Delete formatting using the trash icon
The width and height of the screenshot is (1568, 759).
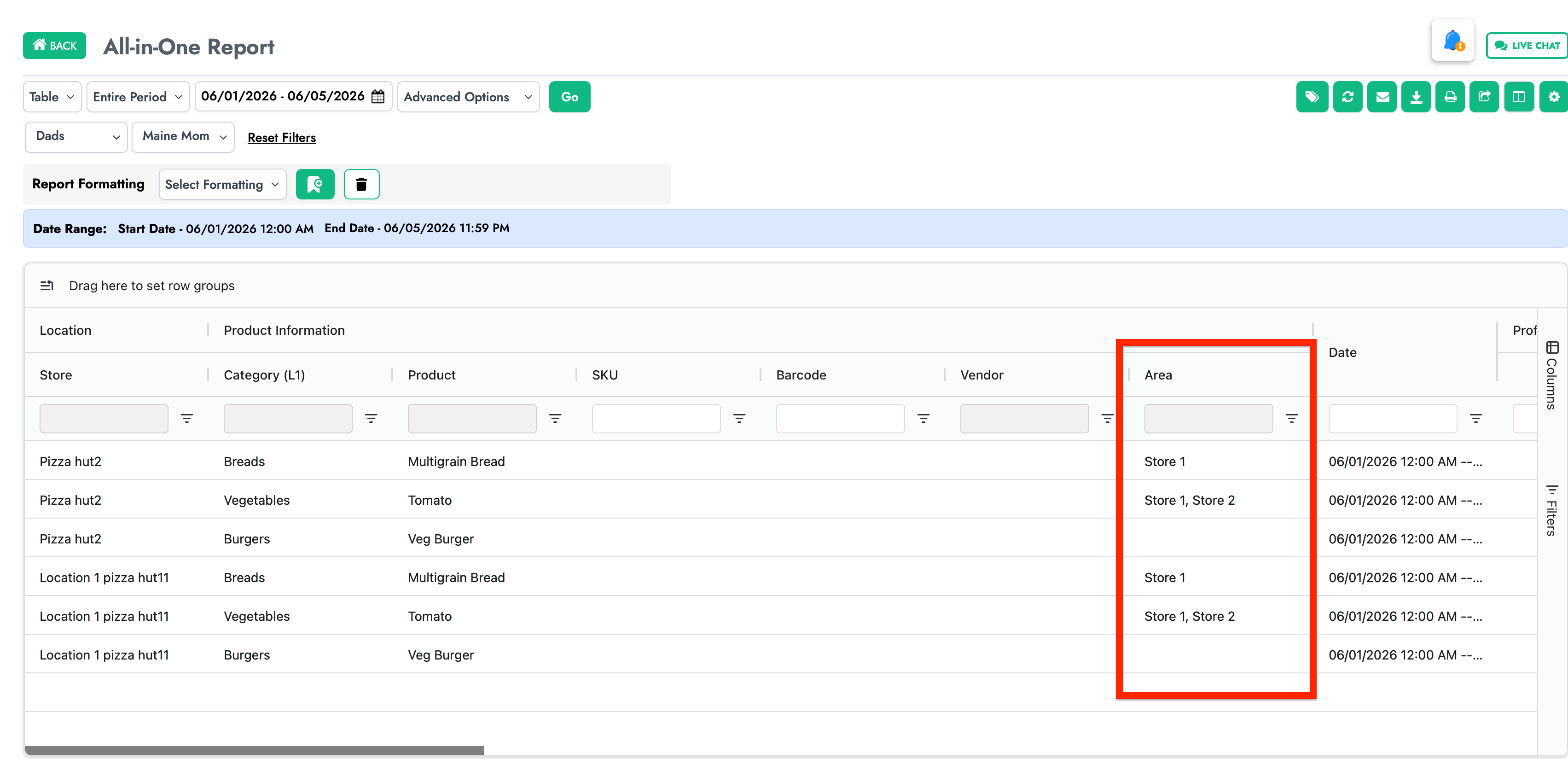tap(361, 184)
